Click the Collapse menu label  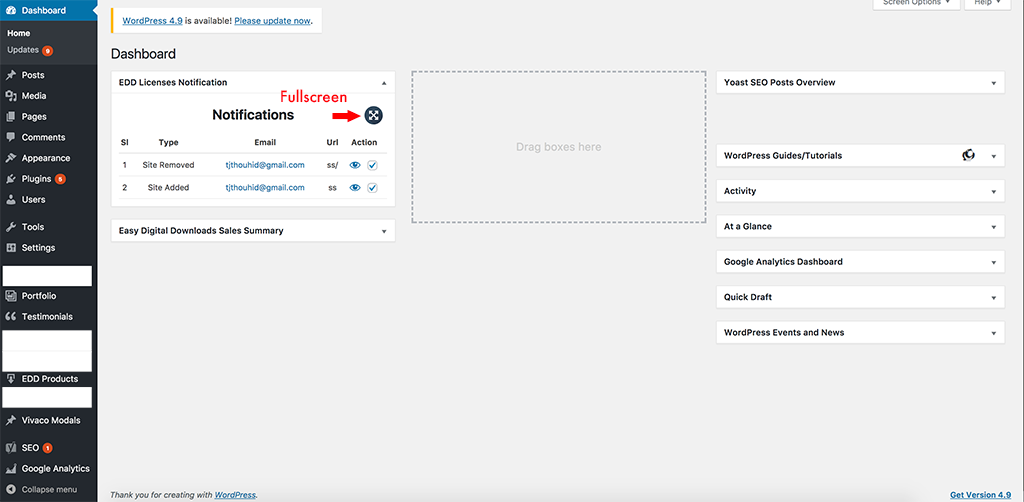49,489
